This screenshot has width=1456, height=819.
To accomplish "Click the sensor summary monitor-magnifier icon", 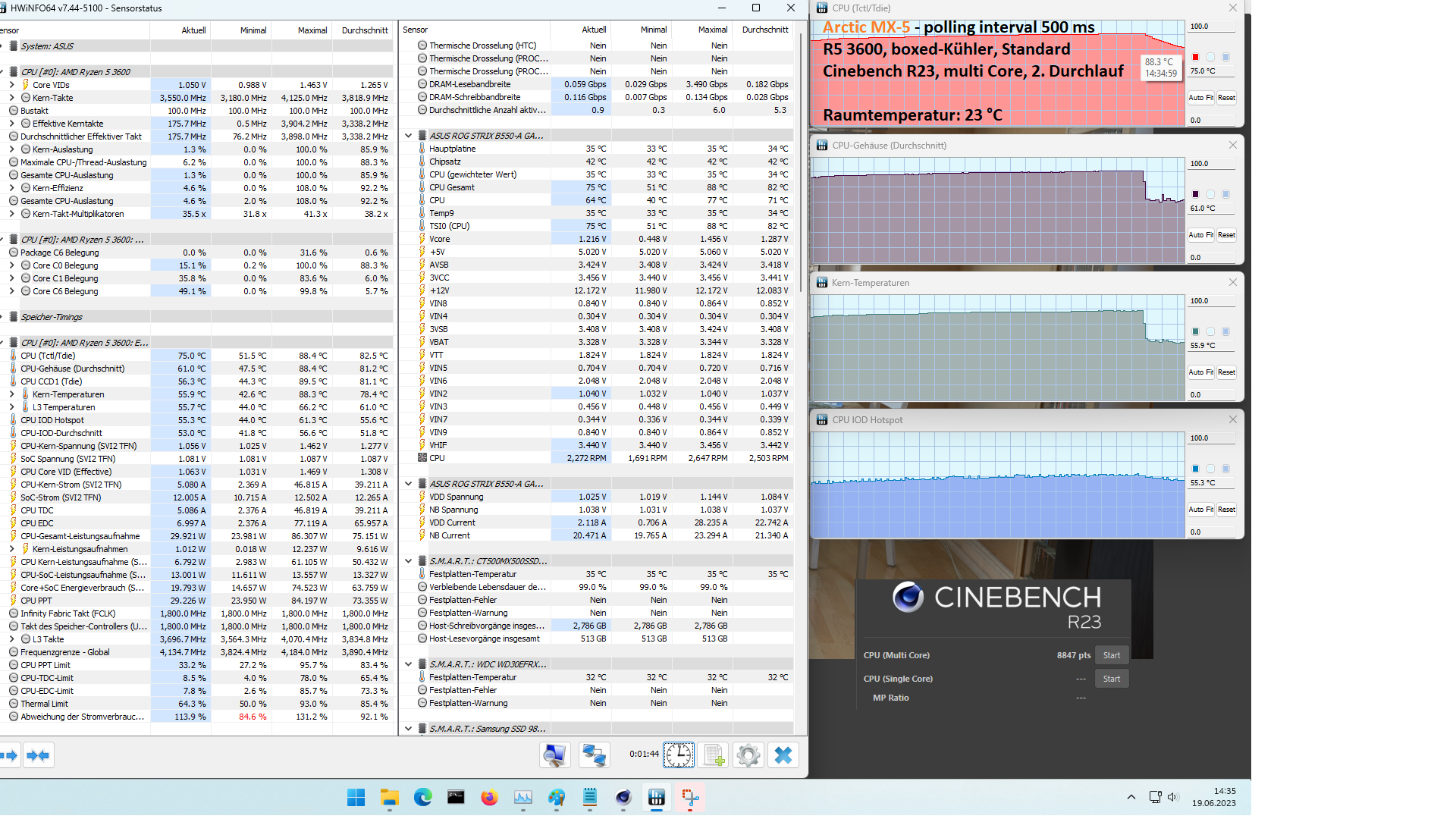I will [x=555, y=755].
